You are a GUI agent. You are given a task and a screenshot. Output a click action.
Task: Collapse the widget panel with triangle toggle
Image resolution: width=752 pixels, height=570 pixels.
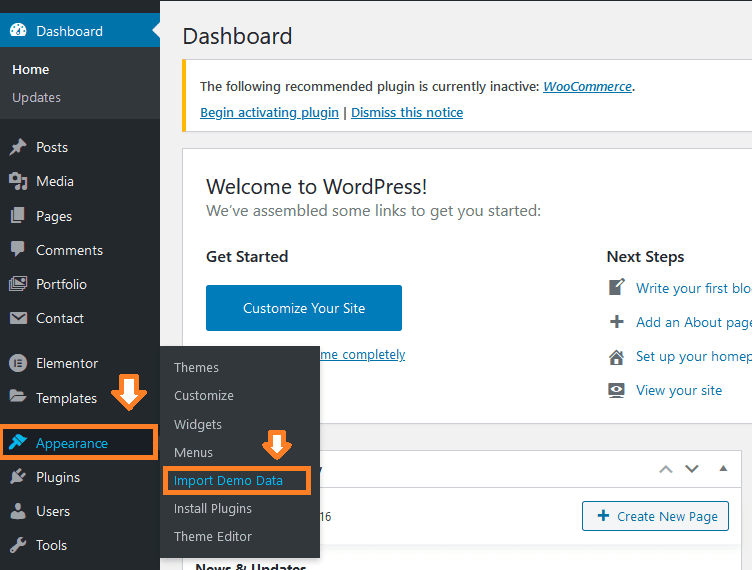[723, 468]
